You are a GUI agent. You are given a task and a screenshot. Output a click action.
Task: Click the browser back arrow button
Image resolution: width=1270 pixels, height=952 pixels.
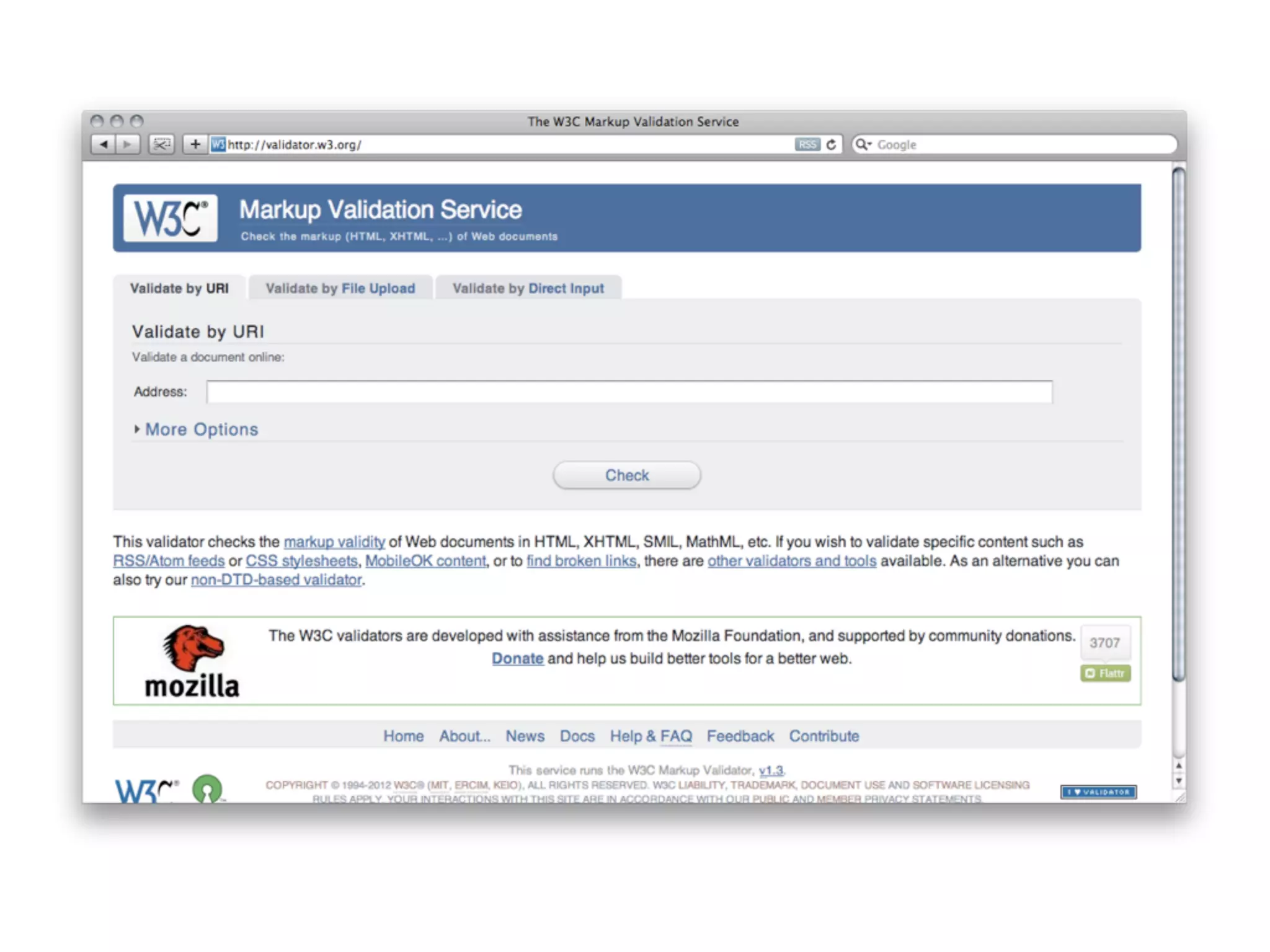click(x=103, y=144)
